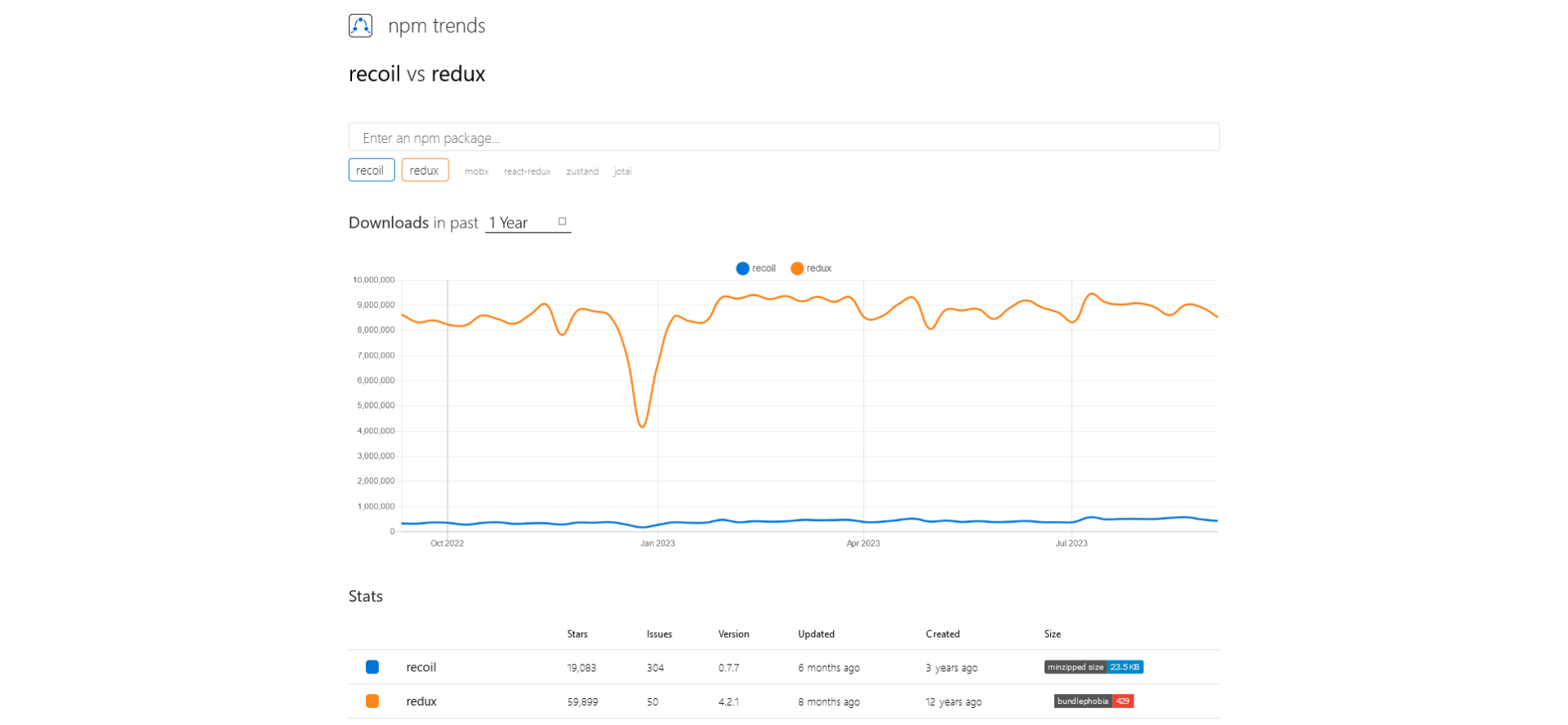
Task: Open the recoil minzipped size badge
Action: pyautogui.click(x=1093, y=667)
